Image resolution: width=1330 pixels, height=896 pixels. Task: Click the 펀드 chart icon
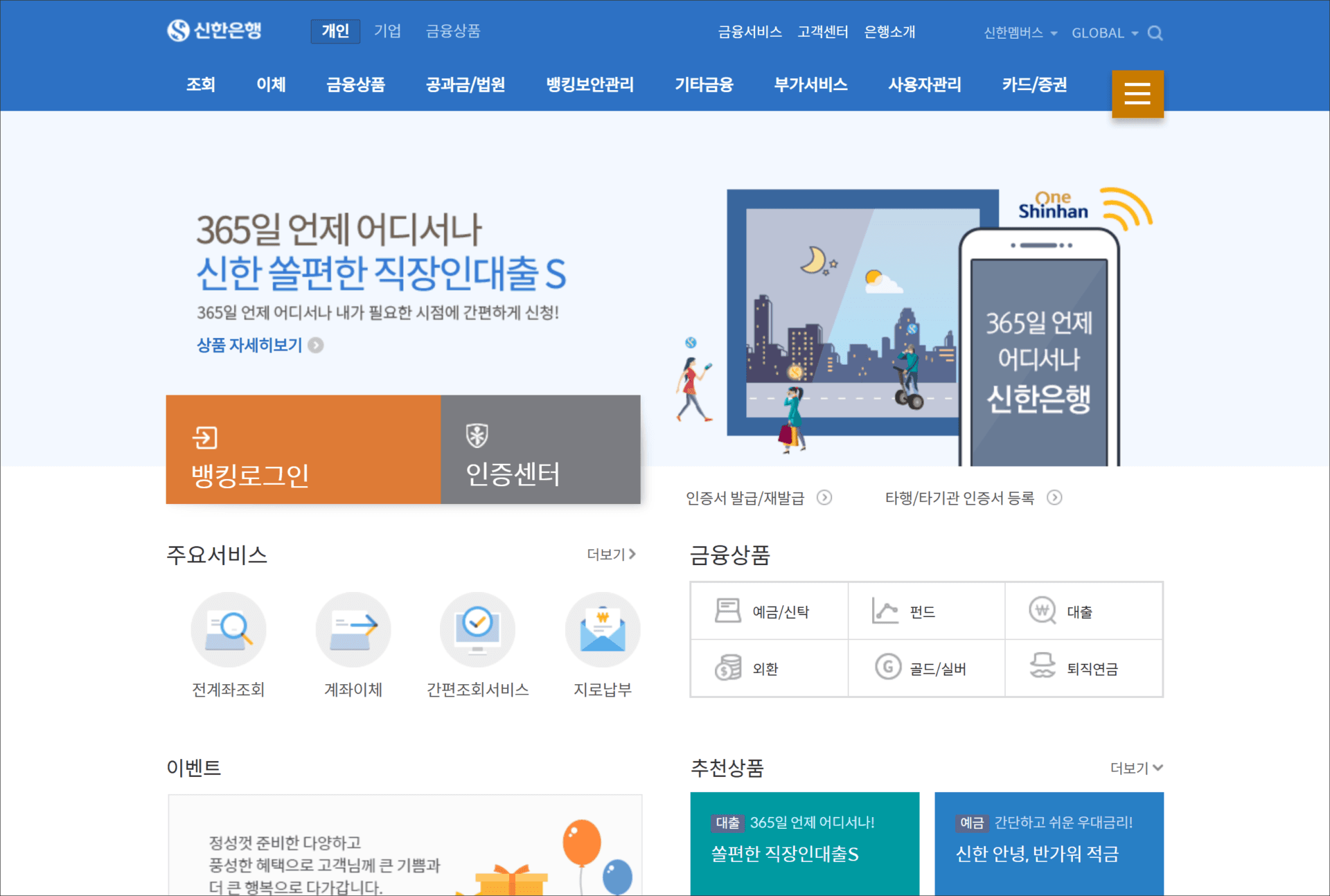click(885, 611)
